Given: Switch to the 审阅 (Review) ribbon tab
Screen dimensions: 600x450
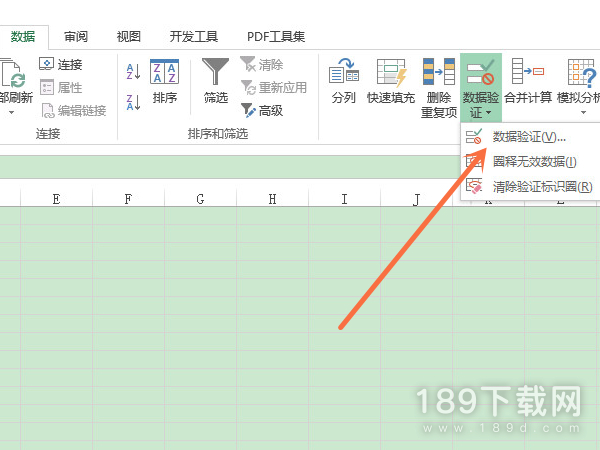Looking at the screenshot, I should click(76, 37).
